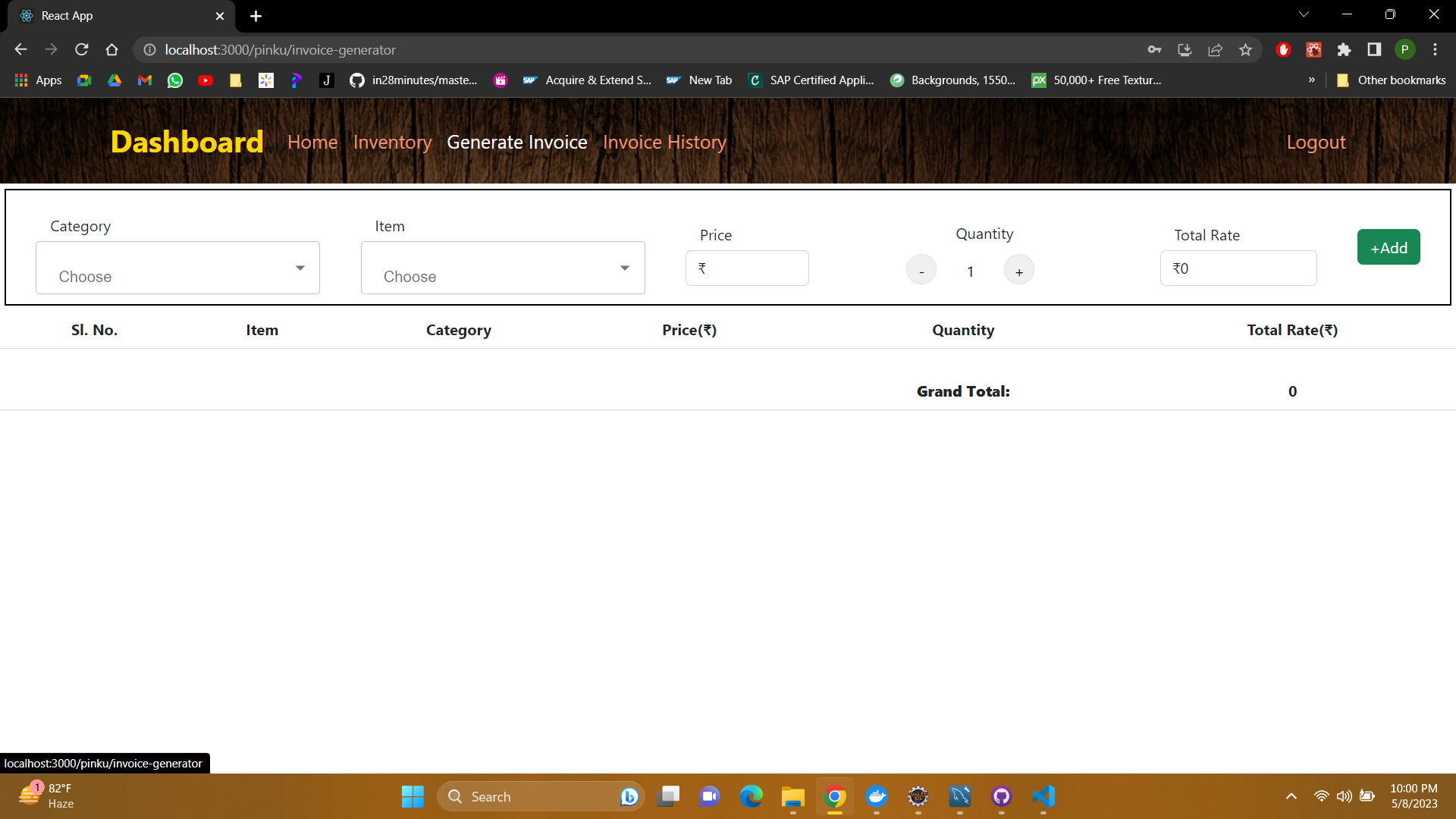Open GitHub Desktop from the taskbar
This screenshot has width=1456, height=819.
(x=1001, y=796)
